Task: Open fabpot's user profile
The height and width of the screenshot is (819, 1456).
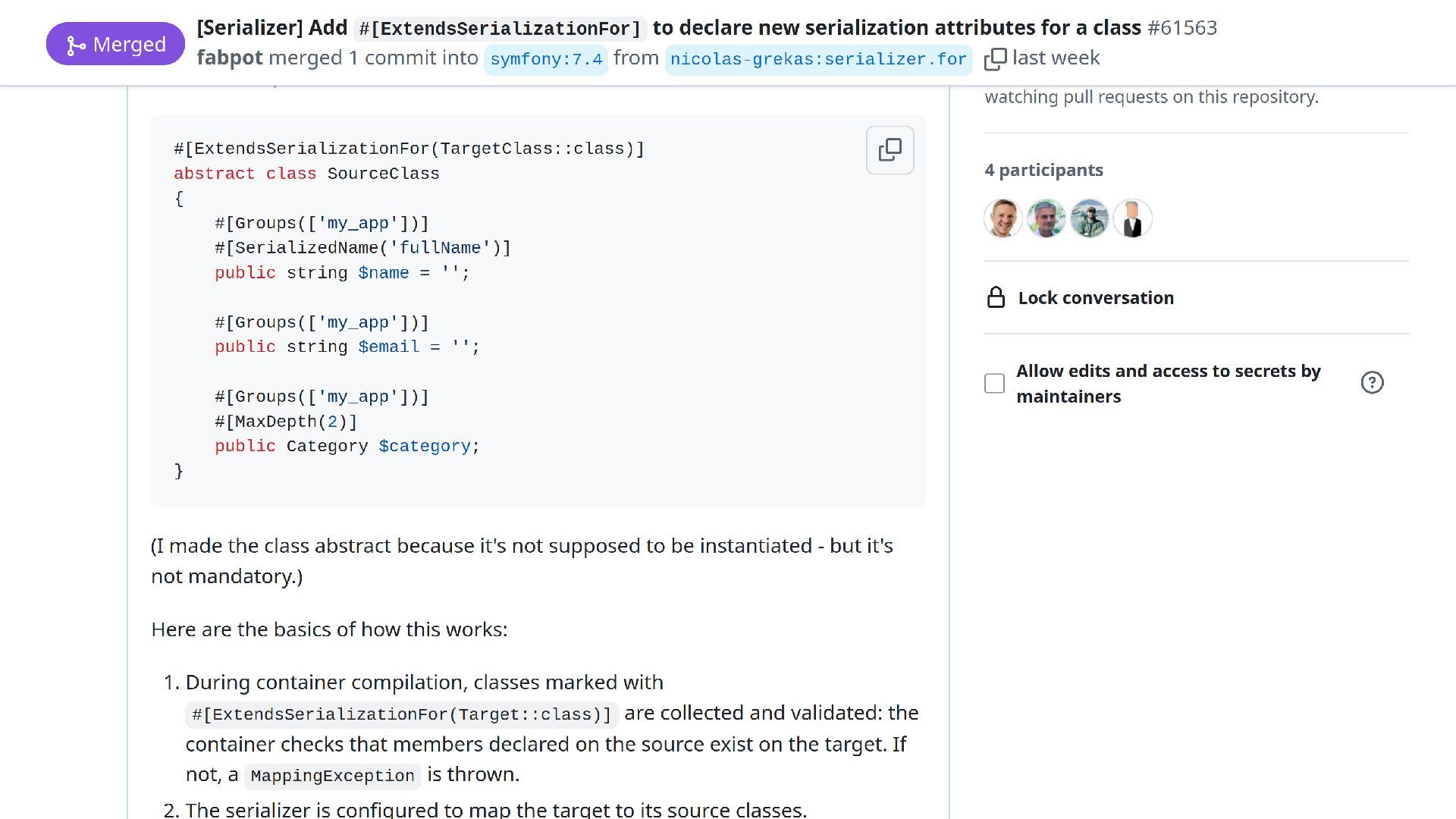Action: pyautogui.click(x=230, y=58)
